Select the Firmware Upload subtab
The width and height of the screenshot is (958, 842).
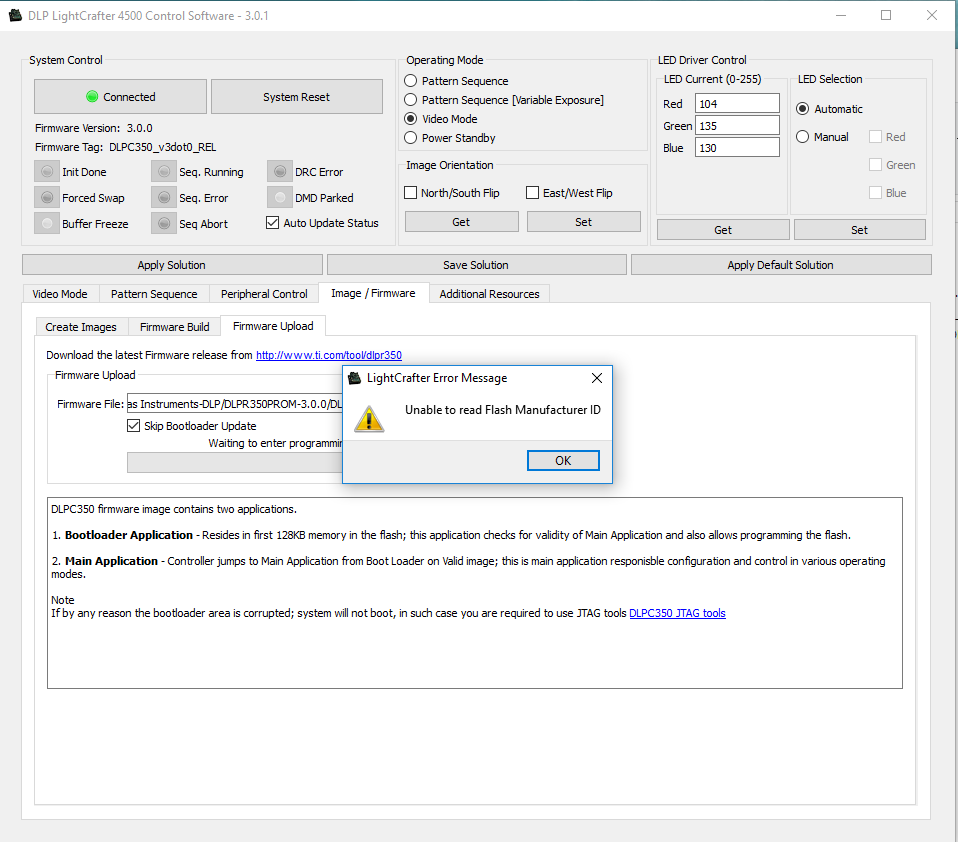[273, 326]
